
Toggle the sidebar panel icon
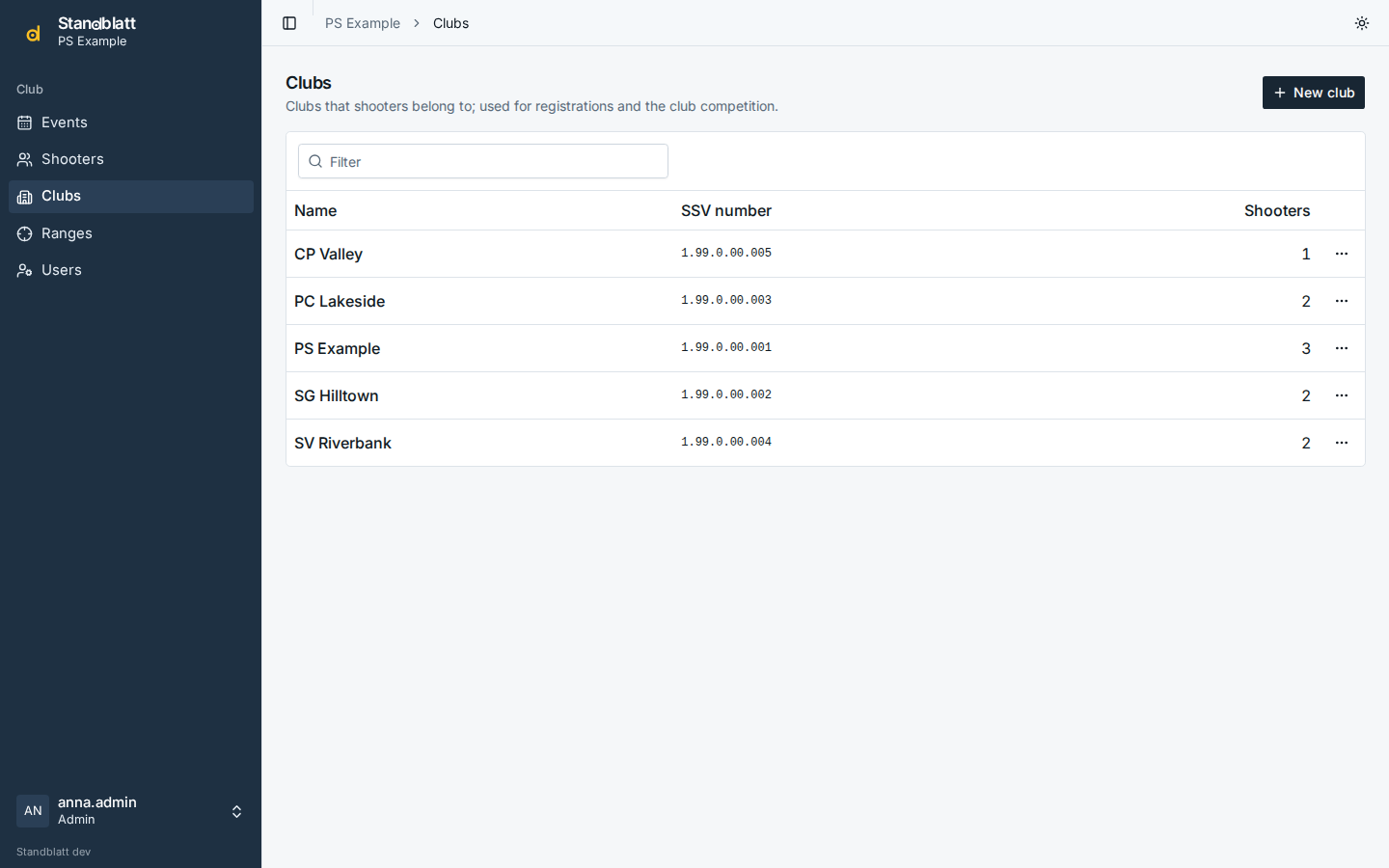pos(289,23)
